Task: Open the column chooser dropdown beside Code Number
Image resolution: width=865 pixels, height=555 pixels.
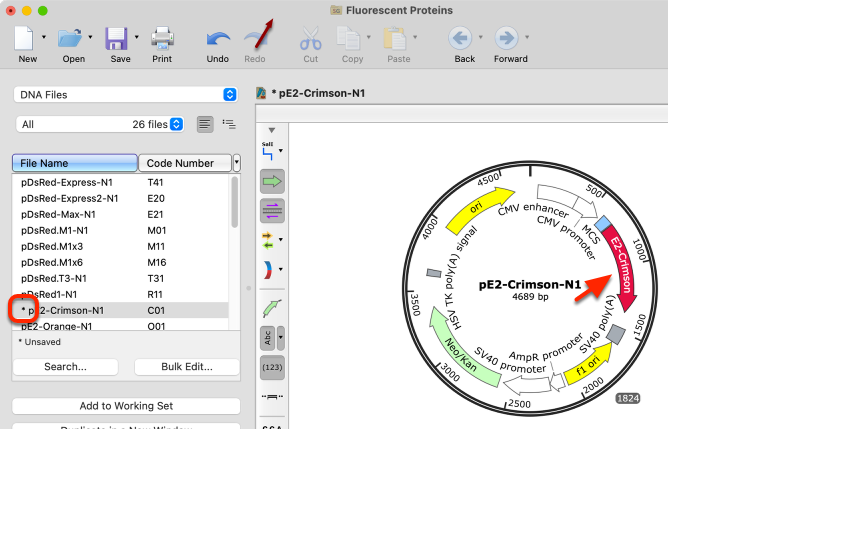Action: (237, 163)
